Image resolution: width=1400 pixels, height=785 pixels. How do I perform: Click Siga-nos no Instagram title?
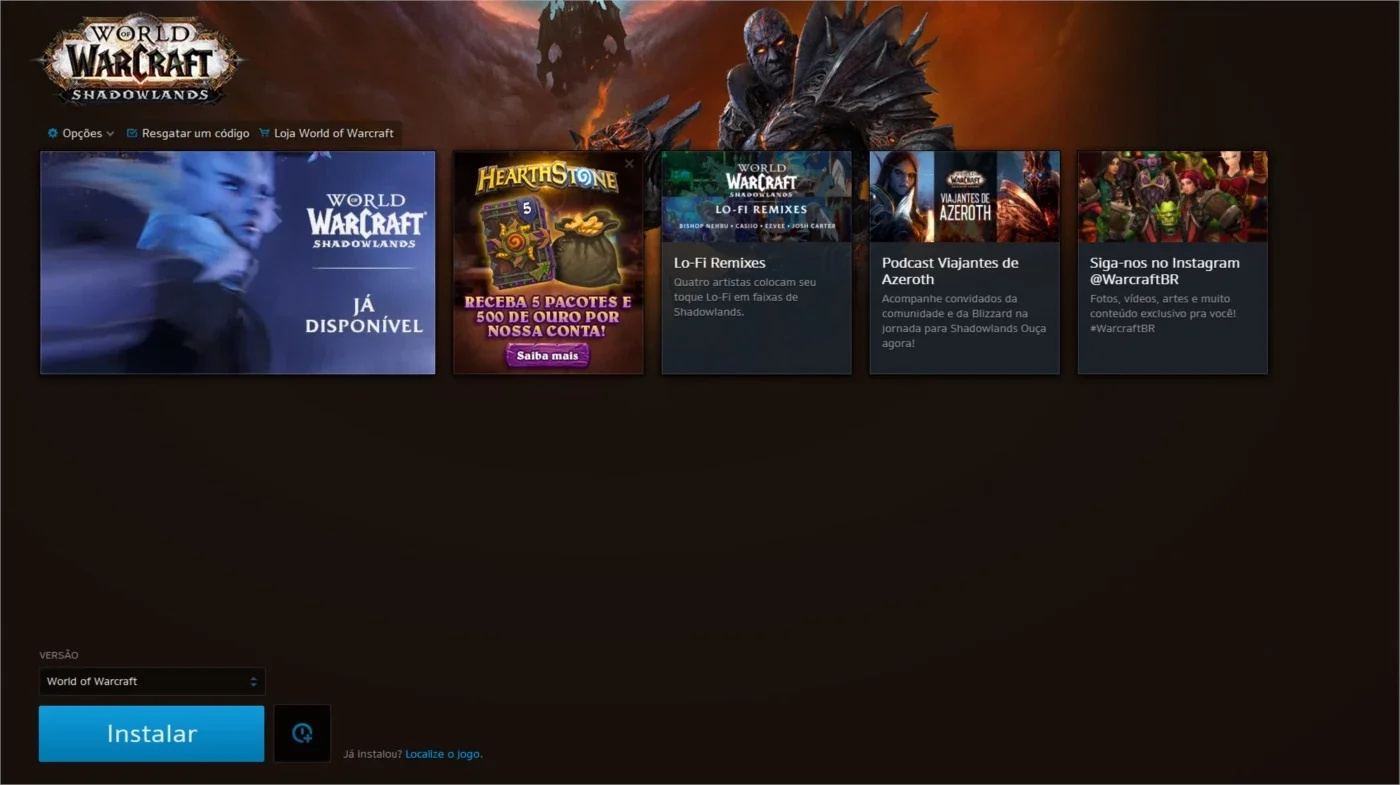1165,271
